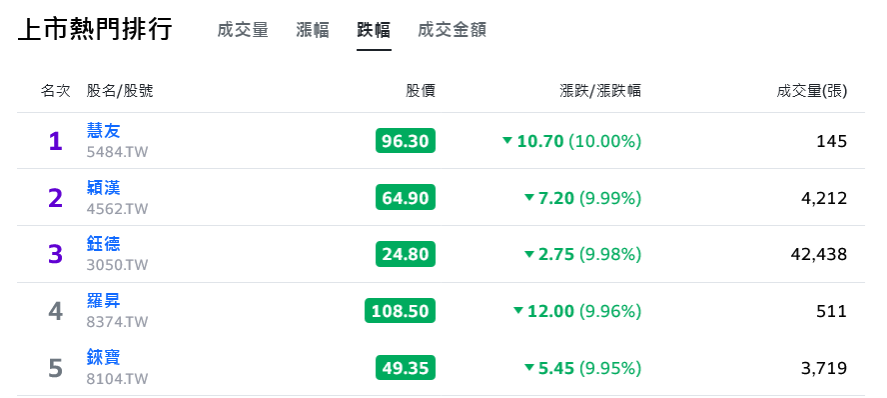Open the 漲幅 ranking tab
The image size is (887, 398).
pyautogui.click(x=312, y=30)
